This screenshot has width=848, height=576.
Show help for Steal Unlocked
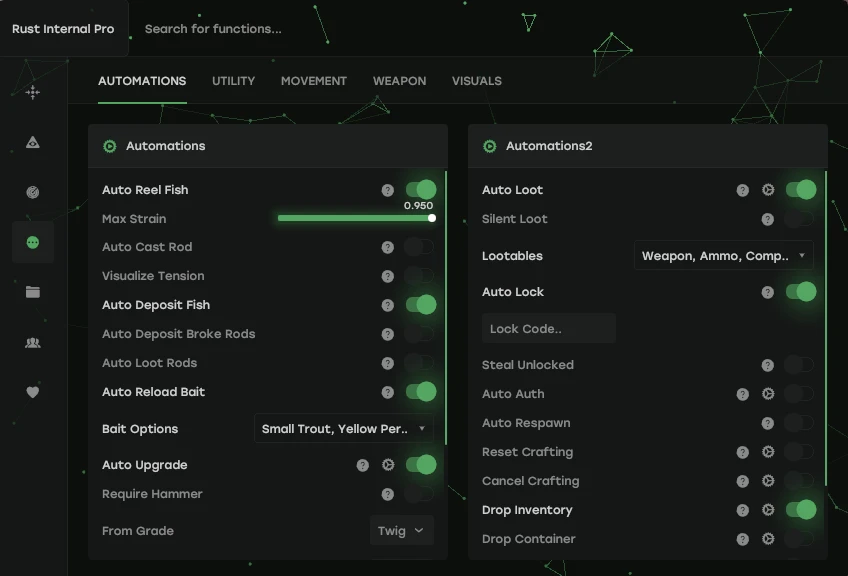(767, 365)
